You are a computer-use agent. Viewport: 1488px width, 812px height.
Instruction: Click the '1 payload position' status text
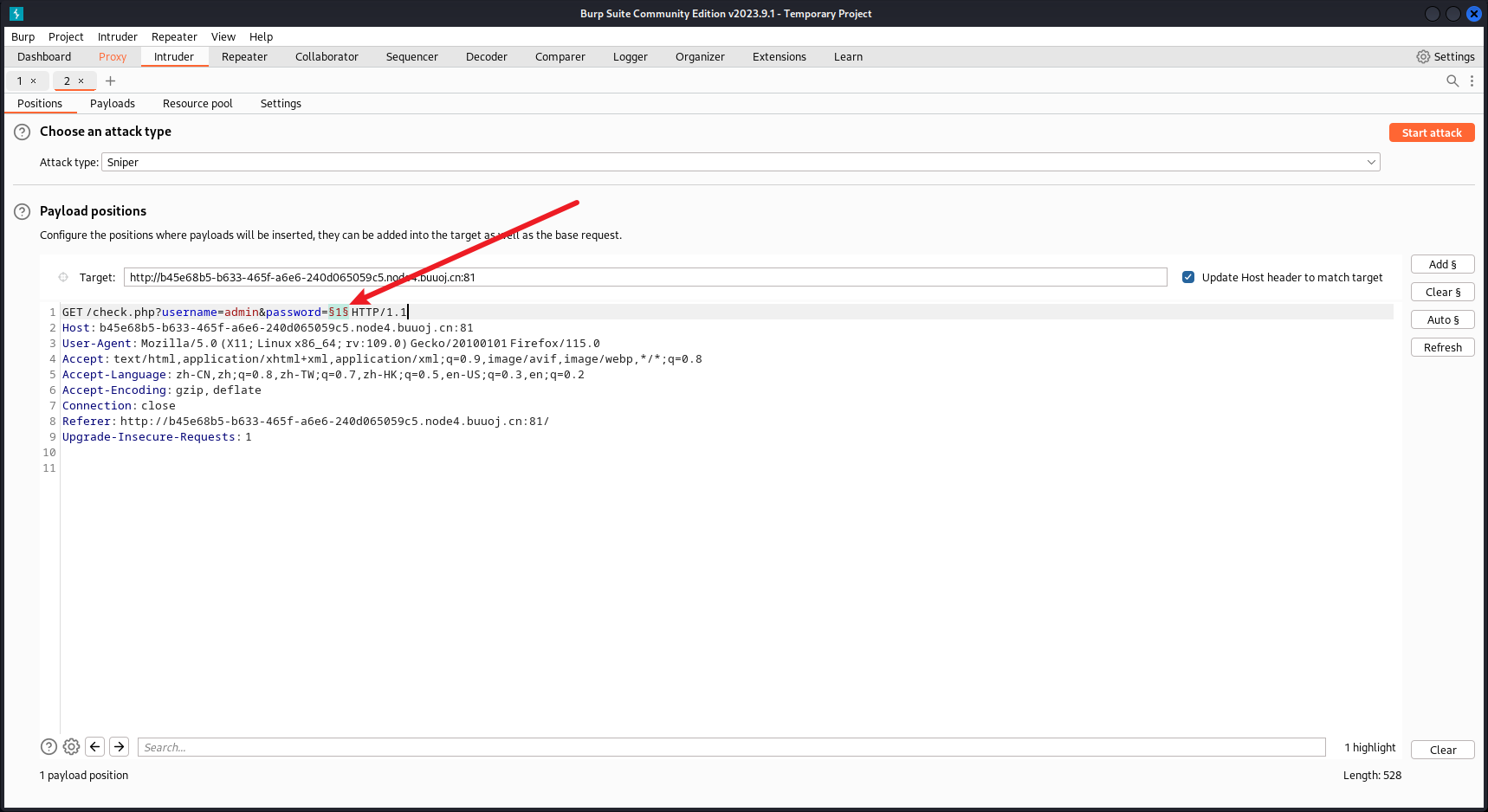coord(84,775)
